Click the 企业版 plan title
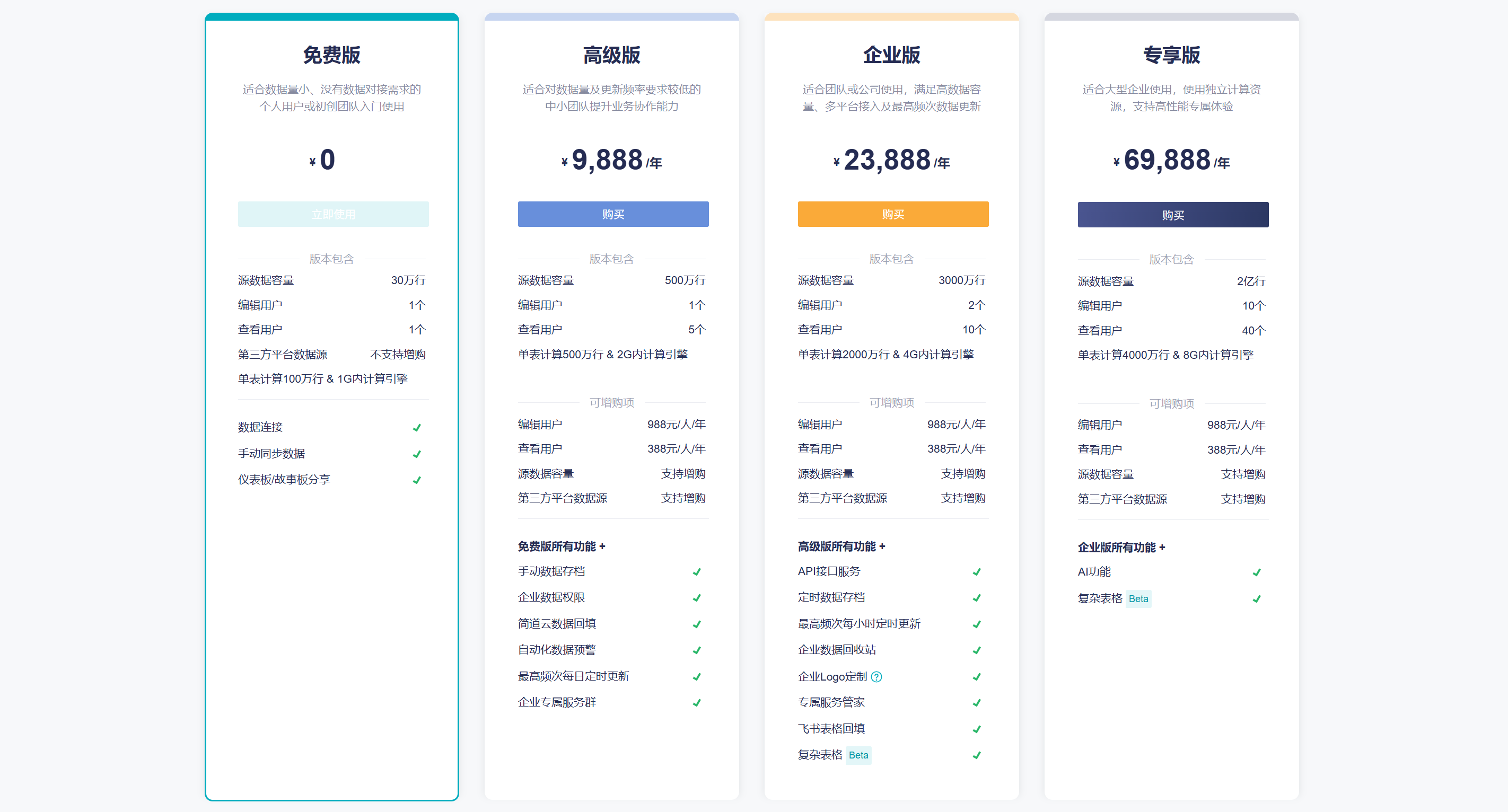Image resolution: width=1508 pixels, height=812 pixels. (891, 55)
